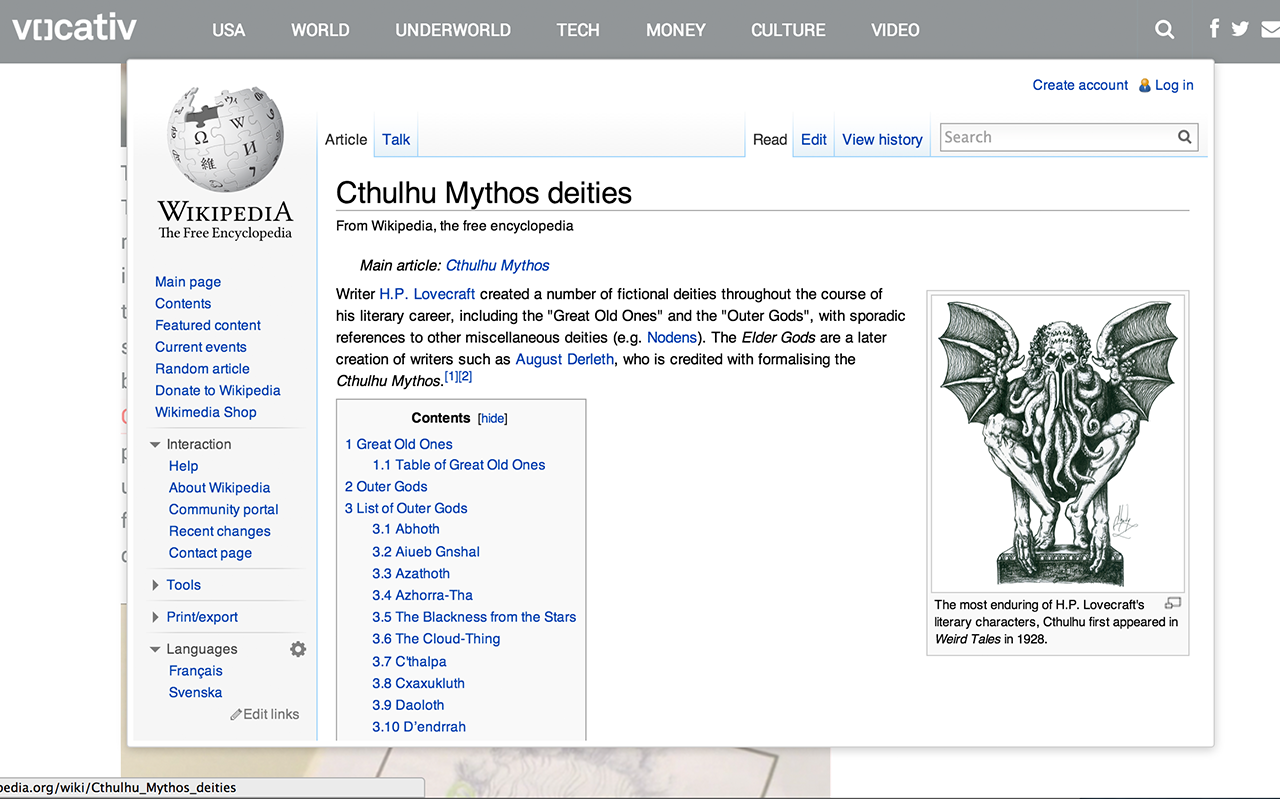Jump to section 1 Great Old Ones
Image resolution: width=1280 pixels, height=800 pixels.
pos(399,444)
